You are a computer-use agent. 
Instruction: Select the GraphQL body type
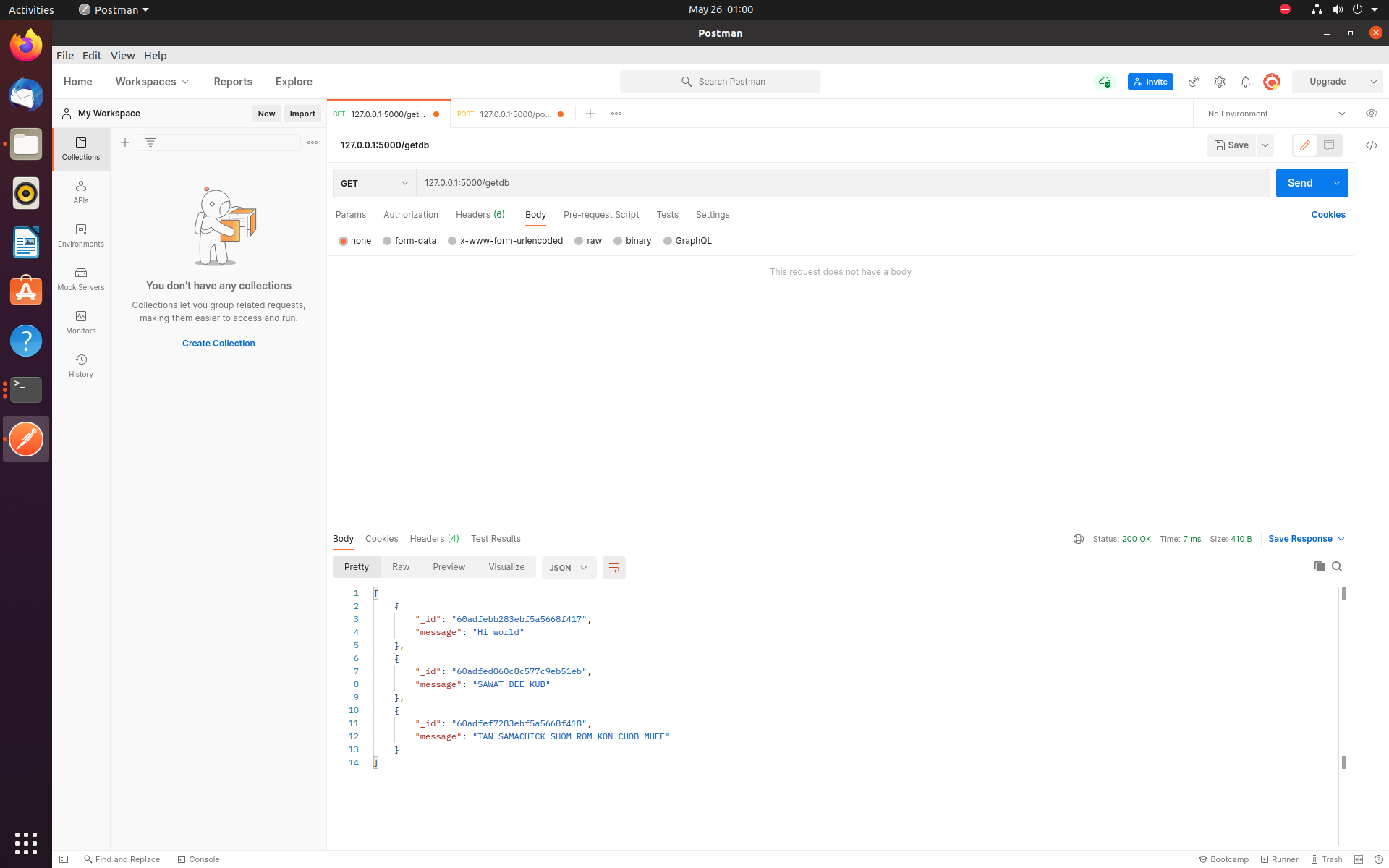pyautogui.click(x=687, y=240)
